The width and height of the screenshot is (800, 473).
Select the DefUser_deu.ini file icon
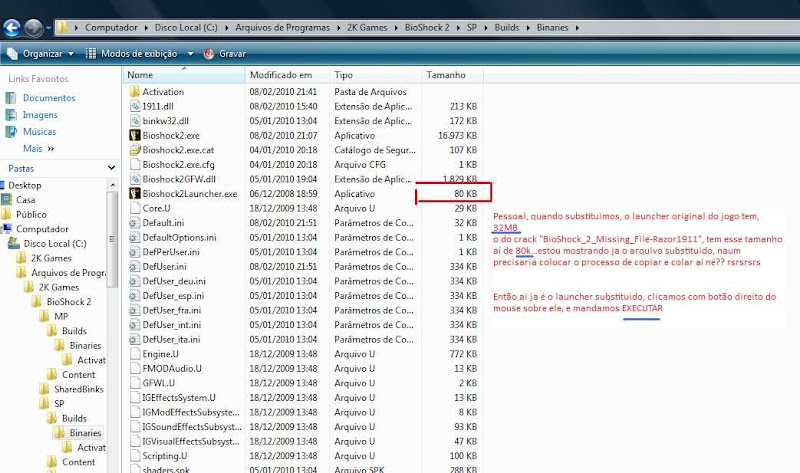point(135,281)
